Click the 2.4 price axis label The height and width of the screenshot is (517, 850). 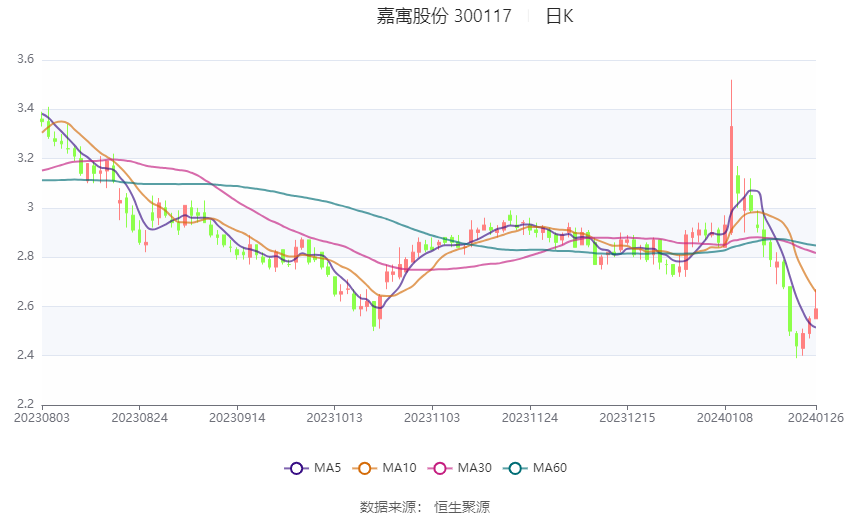click(25, 355)
